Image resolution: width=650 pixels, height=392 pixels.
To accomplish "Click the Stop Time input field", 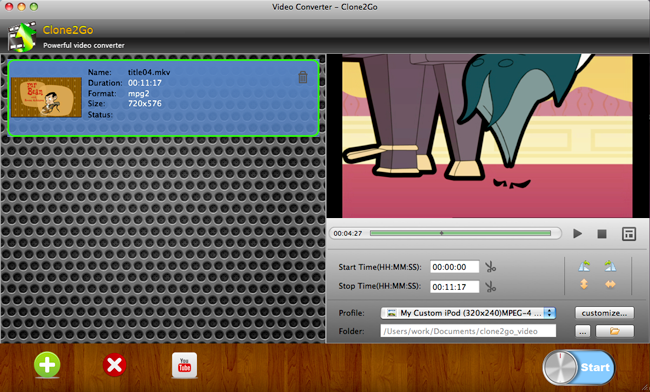I will 454,286.
